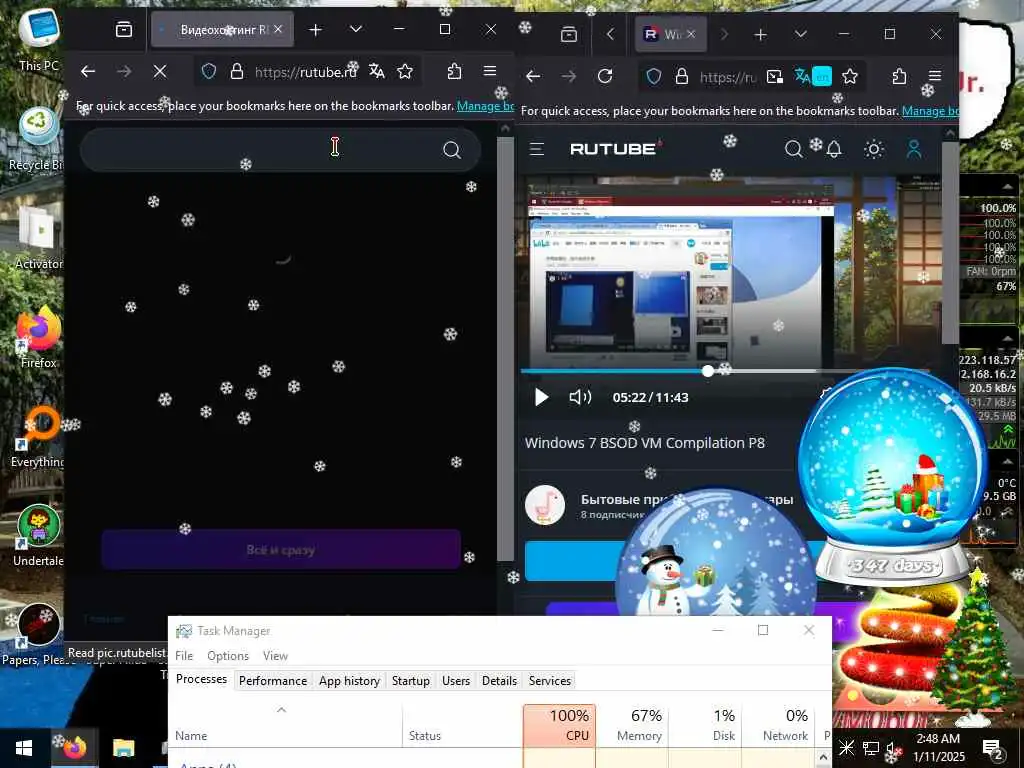The width and height of the screenshot is (1024, 768).
Task: Open notification center in system tray
Action: (x=993, y=748)
